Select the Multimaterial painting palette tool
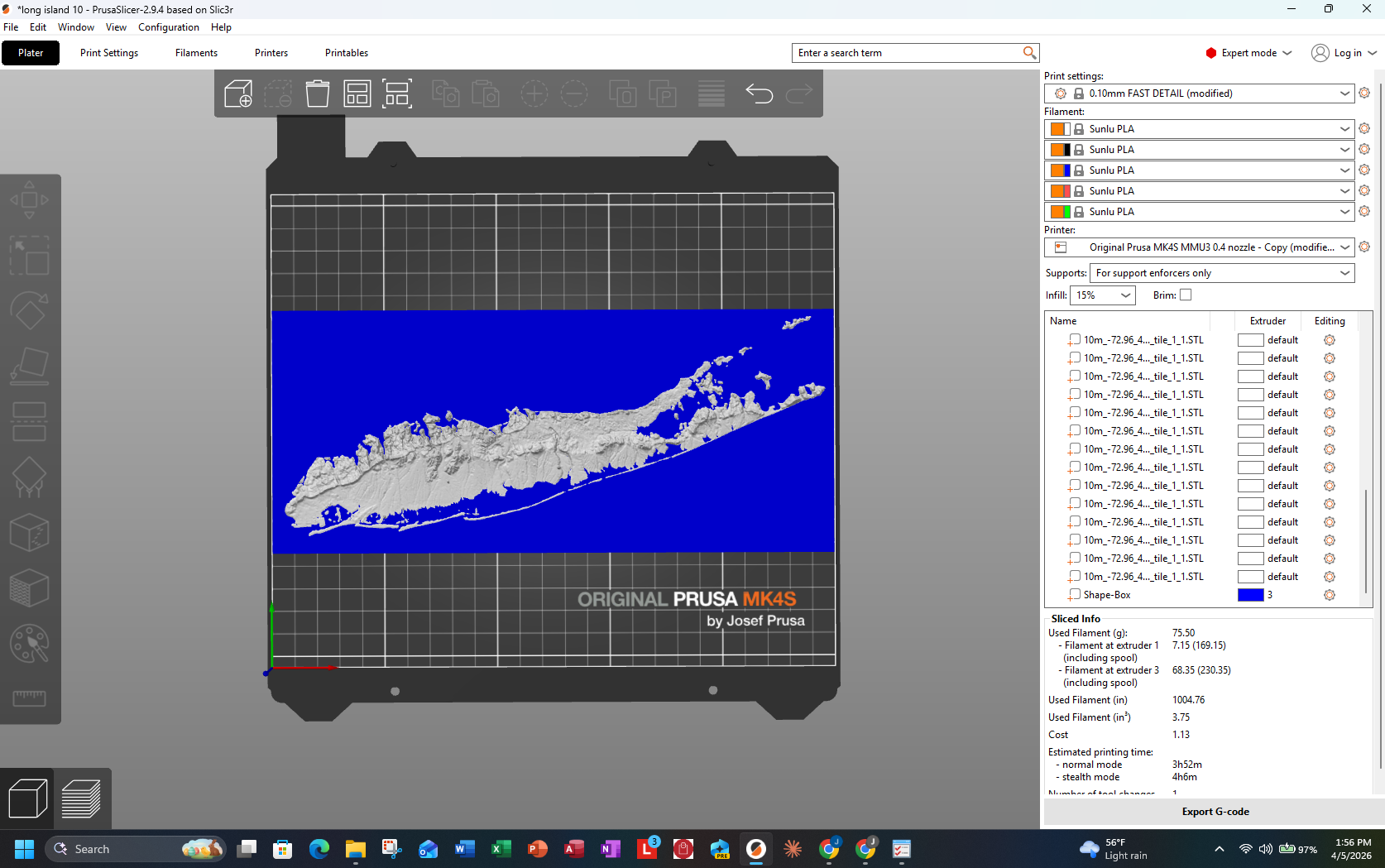The height and width of the screenshot is (868, 1385). 29,644
